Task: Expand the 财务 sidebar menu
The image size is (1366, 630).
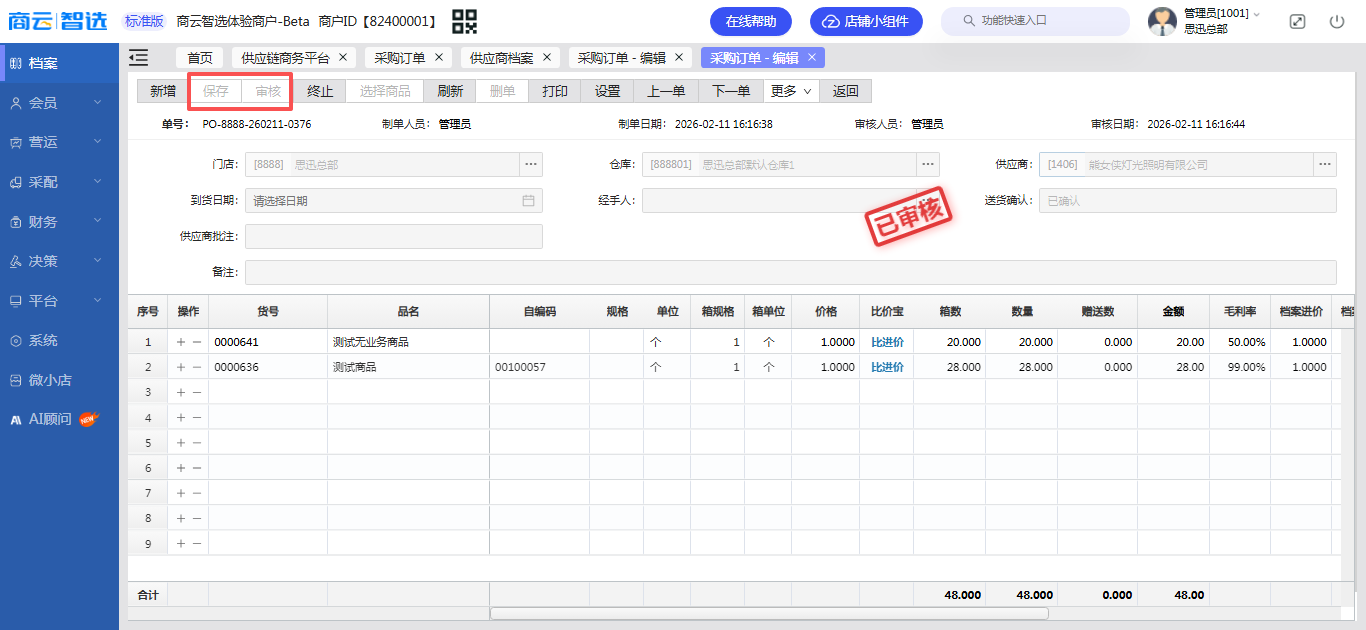Action: [59, 222]
